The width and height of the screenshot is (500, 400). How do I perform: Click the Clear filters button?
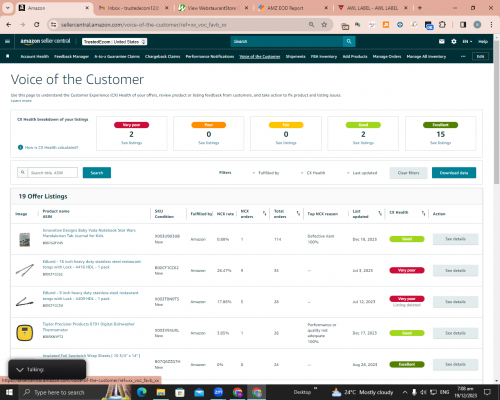[x=408, y=173]
